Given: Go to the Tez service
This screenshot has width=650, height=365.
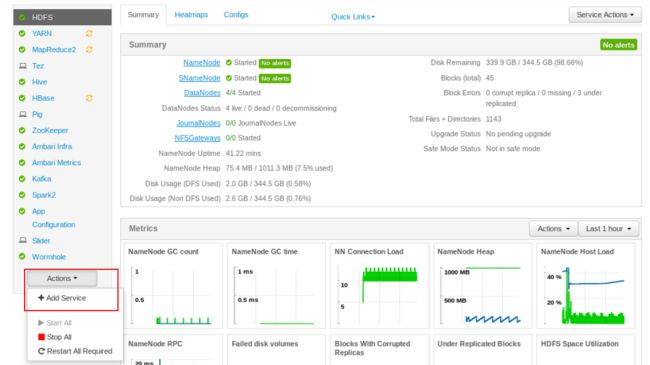Looking at the screenshot, I should point(38,66).
